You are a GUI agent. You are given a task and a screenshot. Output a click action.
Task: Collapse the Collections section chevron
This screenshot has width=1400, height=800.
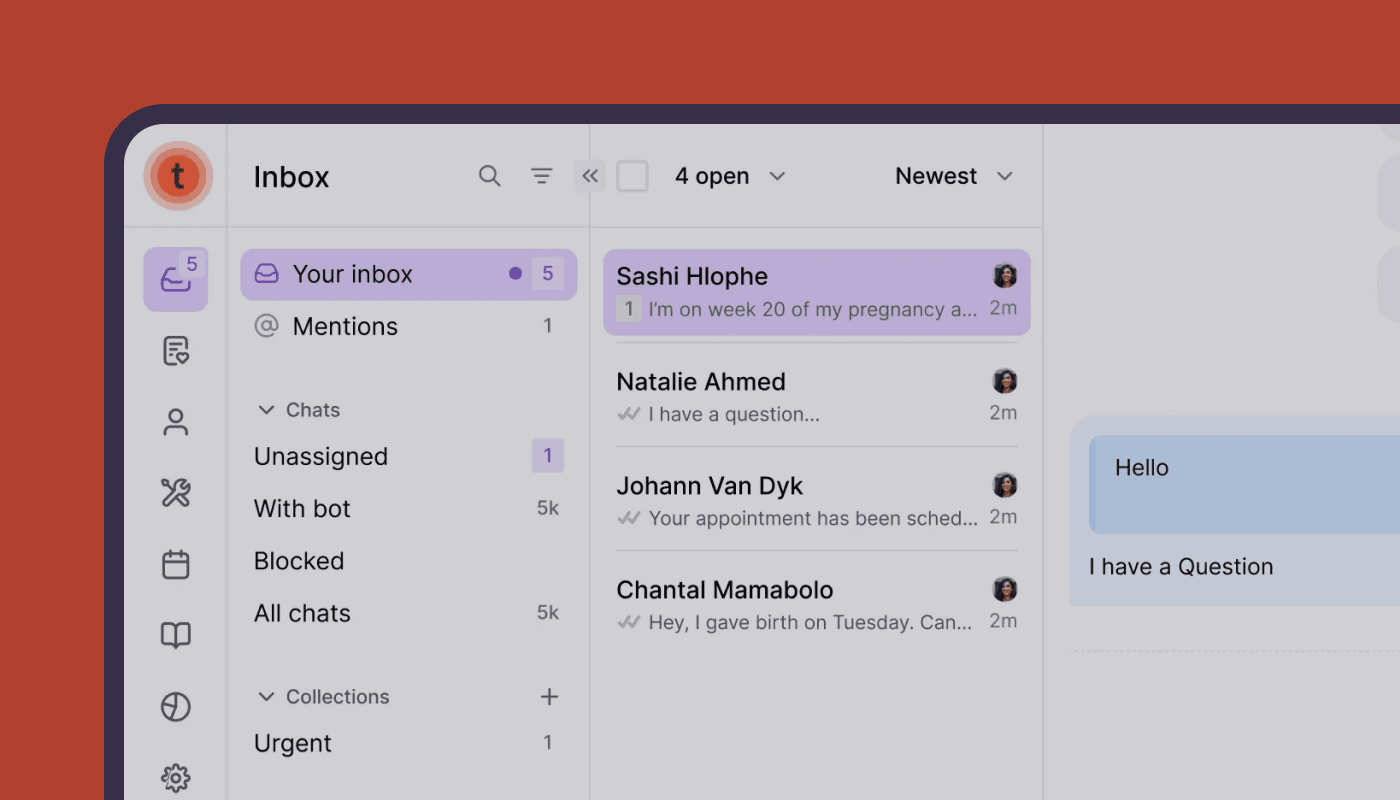266,697
